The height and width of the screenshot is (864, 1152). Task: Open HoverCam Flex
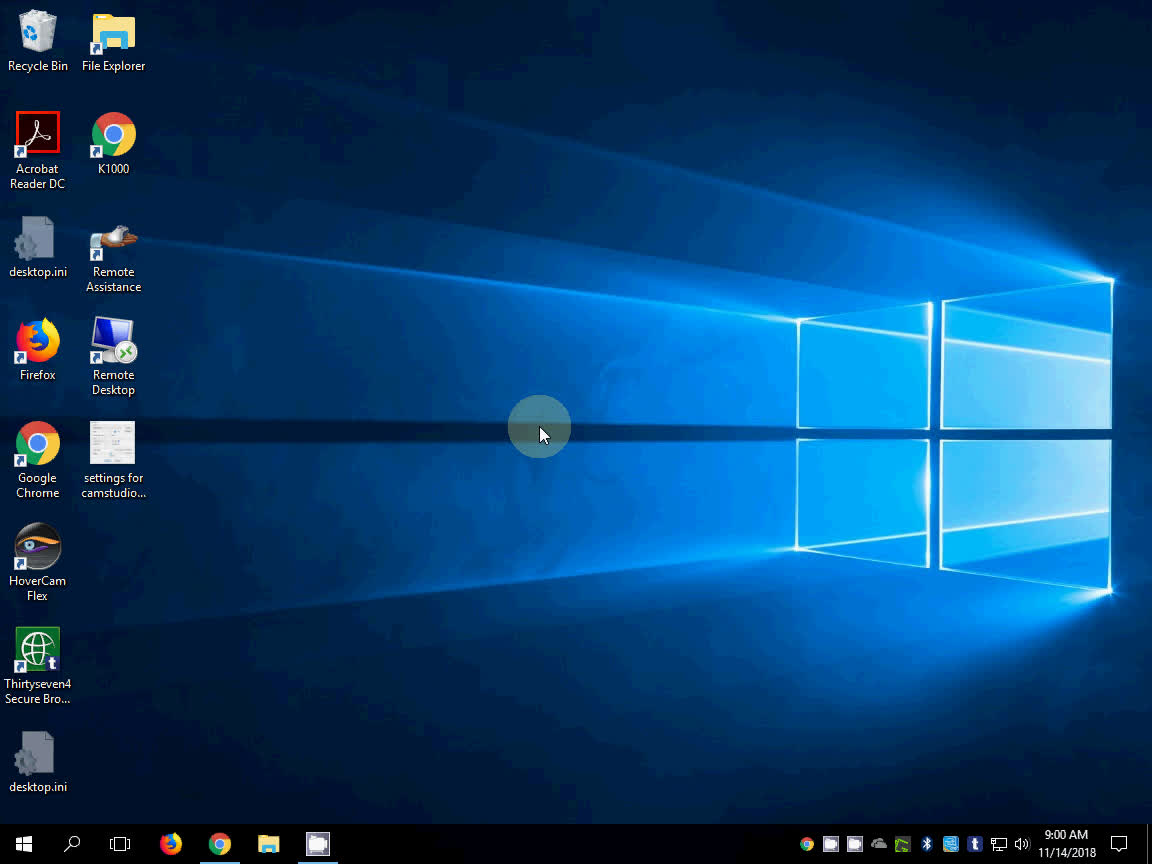(37, 545)
